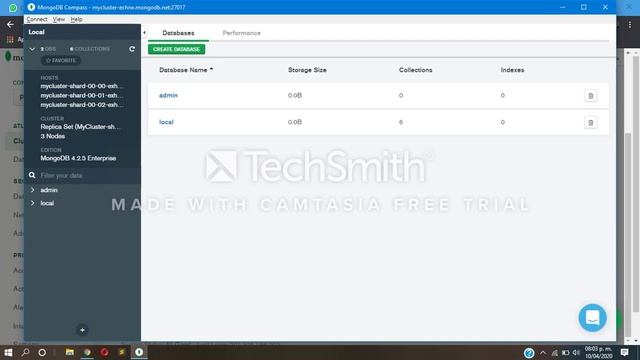Click the taskbar clock and date
Screen dimensions: 640x360
pos(598,352)
